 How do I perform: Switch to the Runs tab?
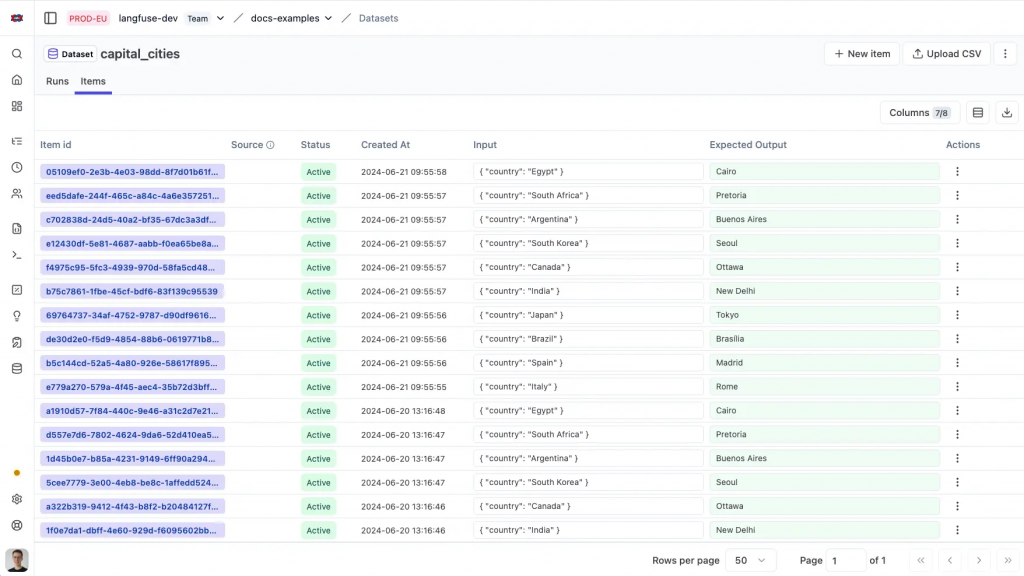click(57, 81)
